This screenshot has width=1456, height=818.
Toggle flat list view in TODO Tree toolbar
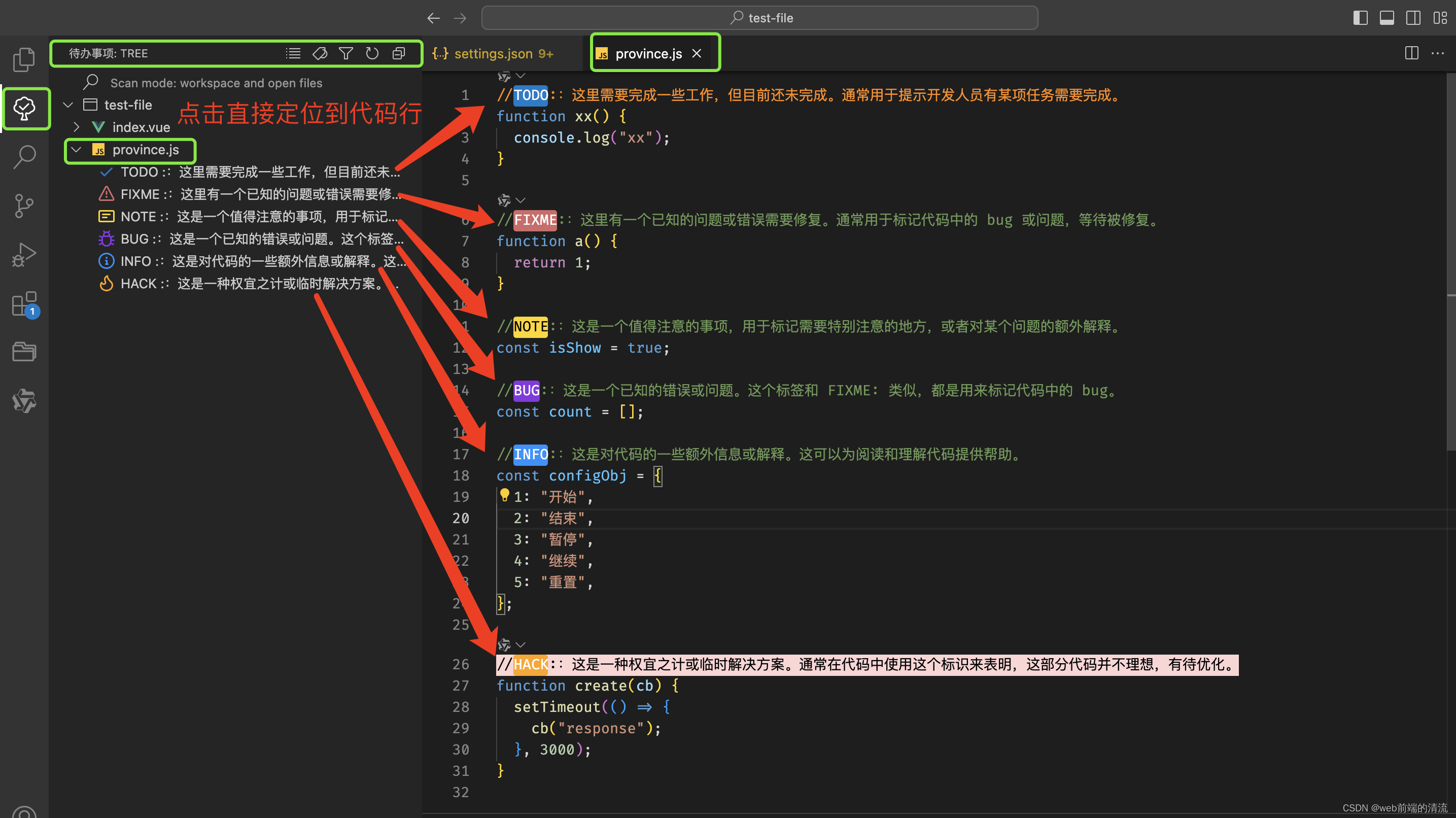293,53
